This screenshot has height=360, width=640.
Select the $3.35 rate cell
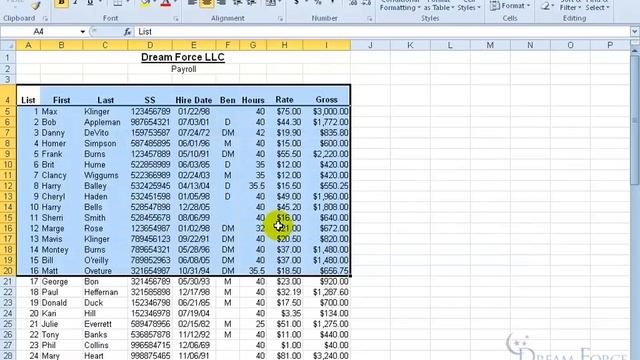[284, 313]
